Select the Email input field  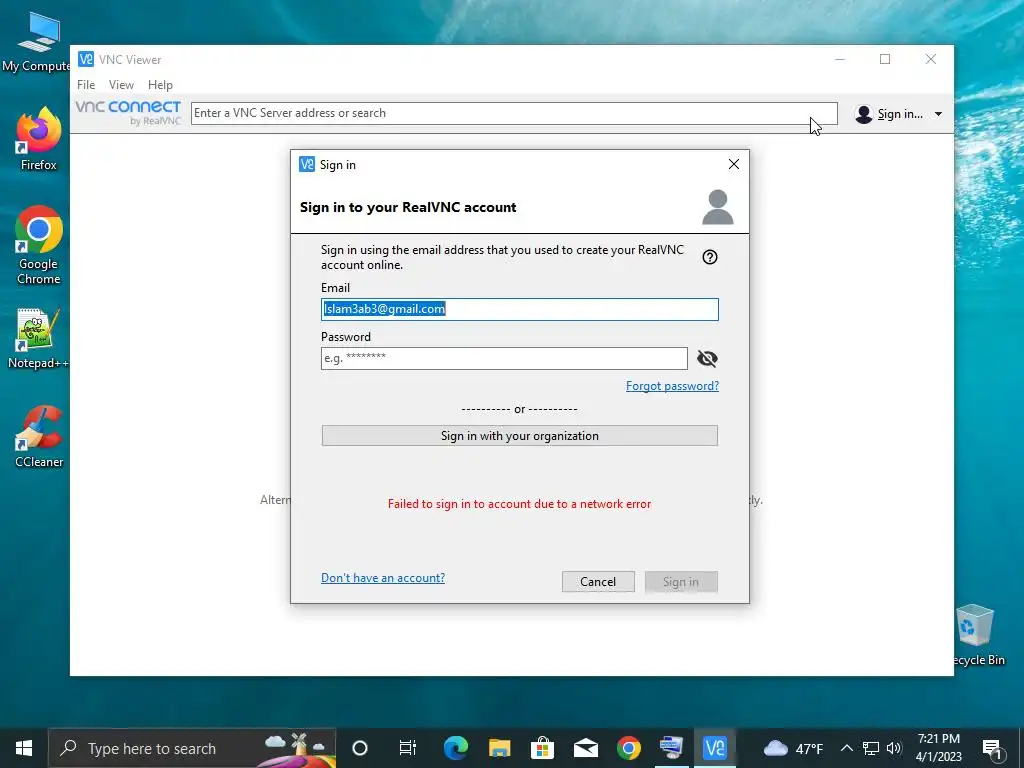[520, 310]
